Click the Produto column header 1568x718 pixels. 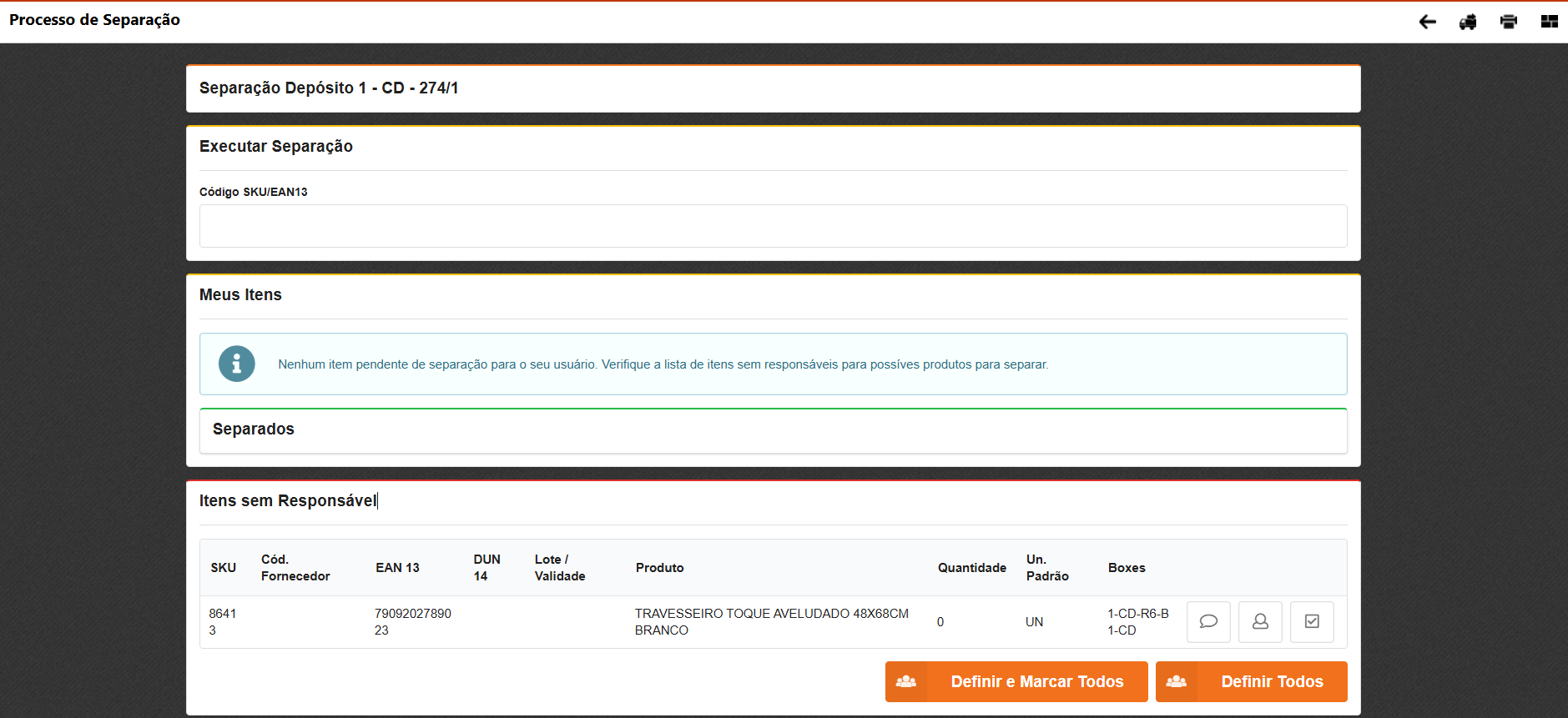pyautogui.click(x=659, y=568)
